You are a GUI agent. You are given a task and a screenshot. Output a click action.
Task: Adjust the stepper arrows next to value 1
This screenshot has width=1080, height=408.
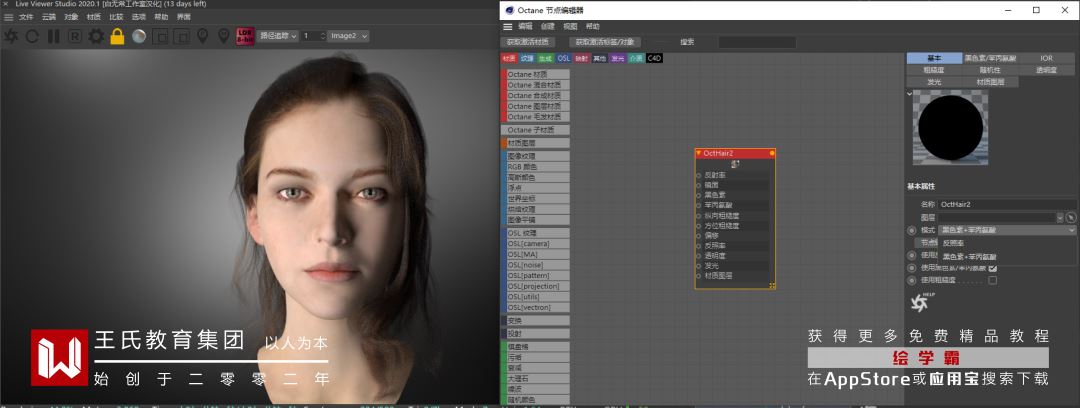coord(322,36)
